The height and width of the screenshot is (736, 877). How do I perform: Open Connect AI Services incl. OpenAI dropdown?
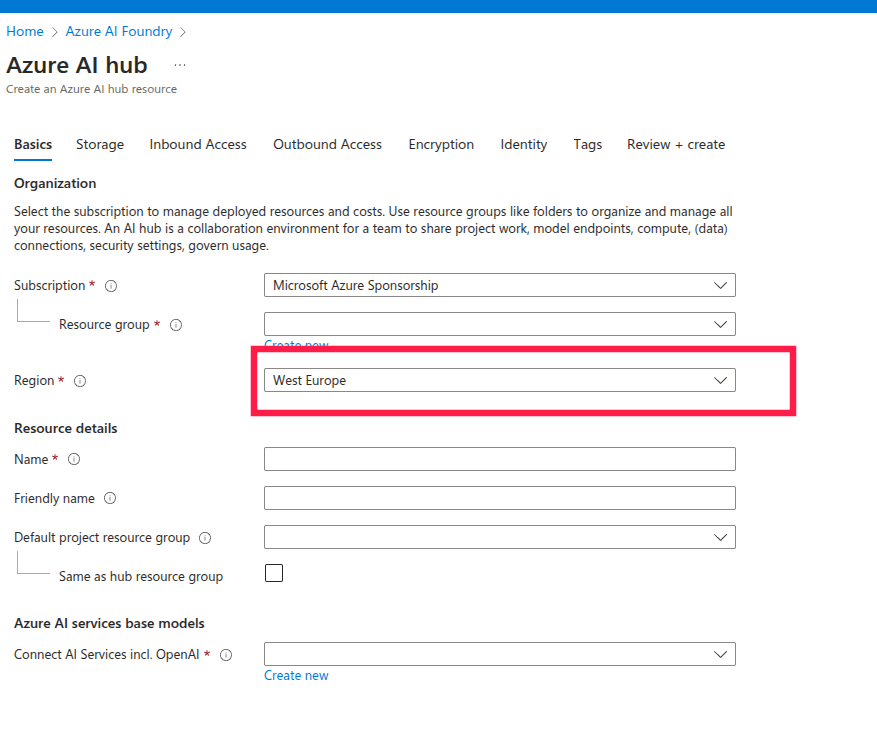499,654
